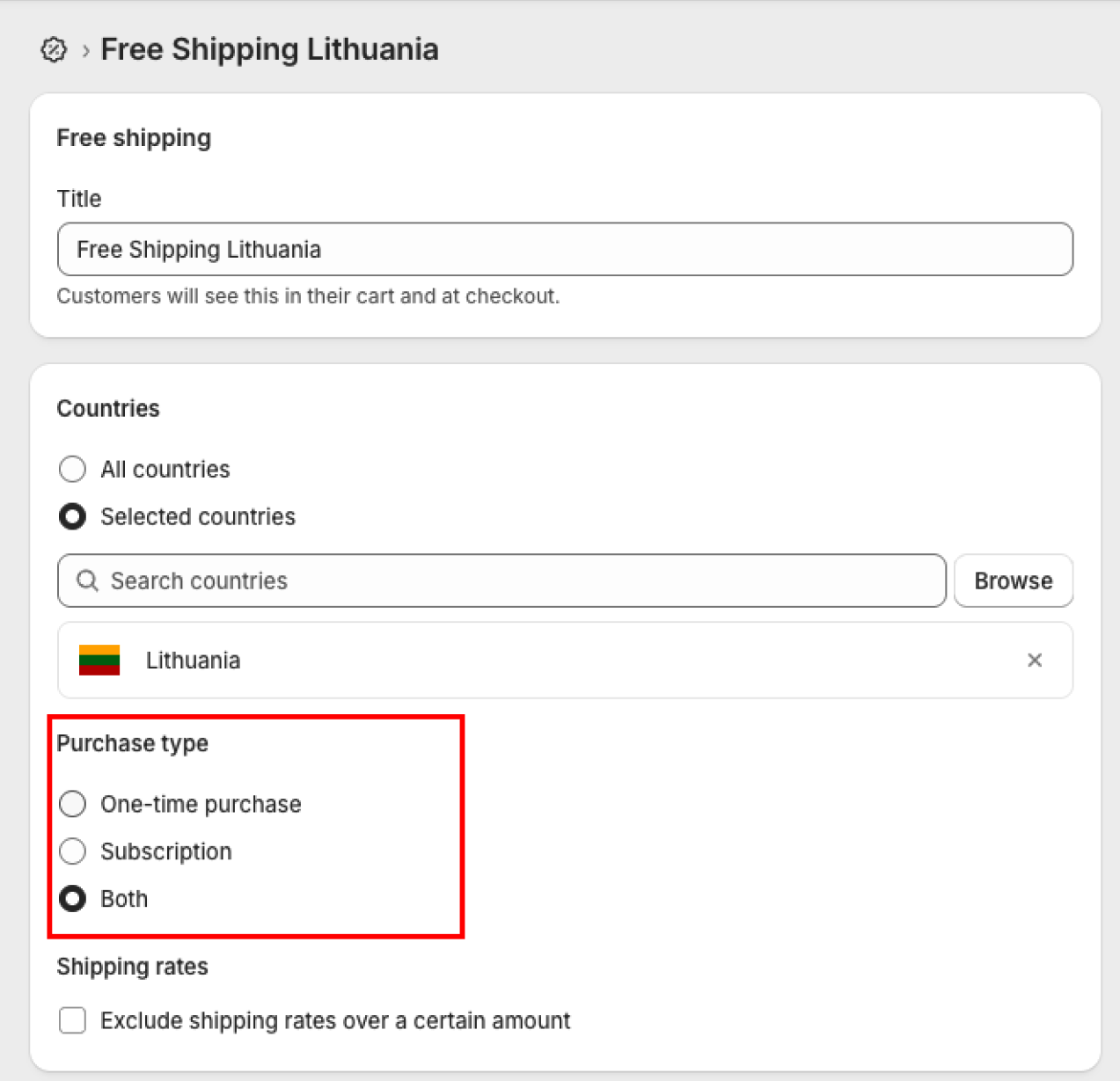Click the Lithuania country name in list
The width and height of the screenshot is (1120, 1081).
pos(193,661)
